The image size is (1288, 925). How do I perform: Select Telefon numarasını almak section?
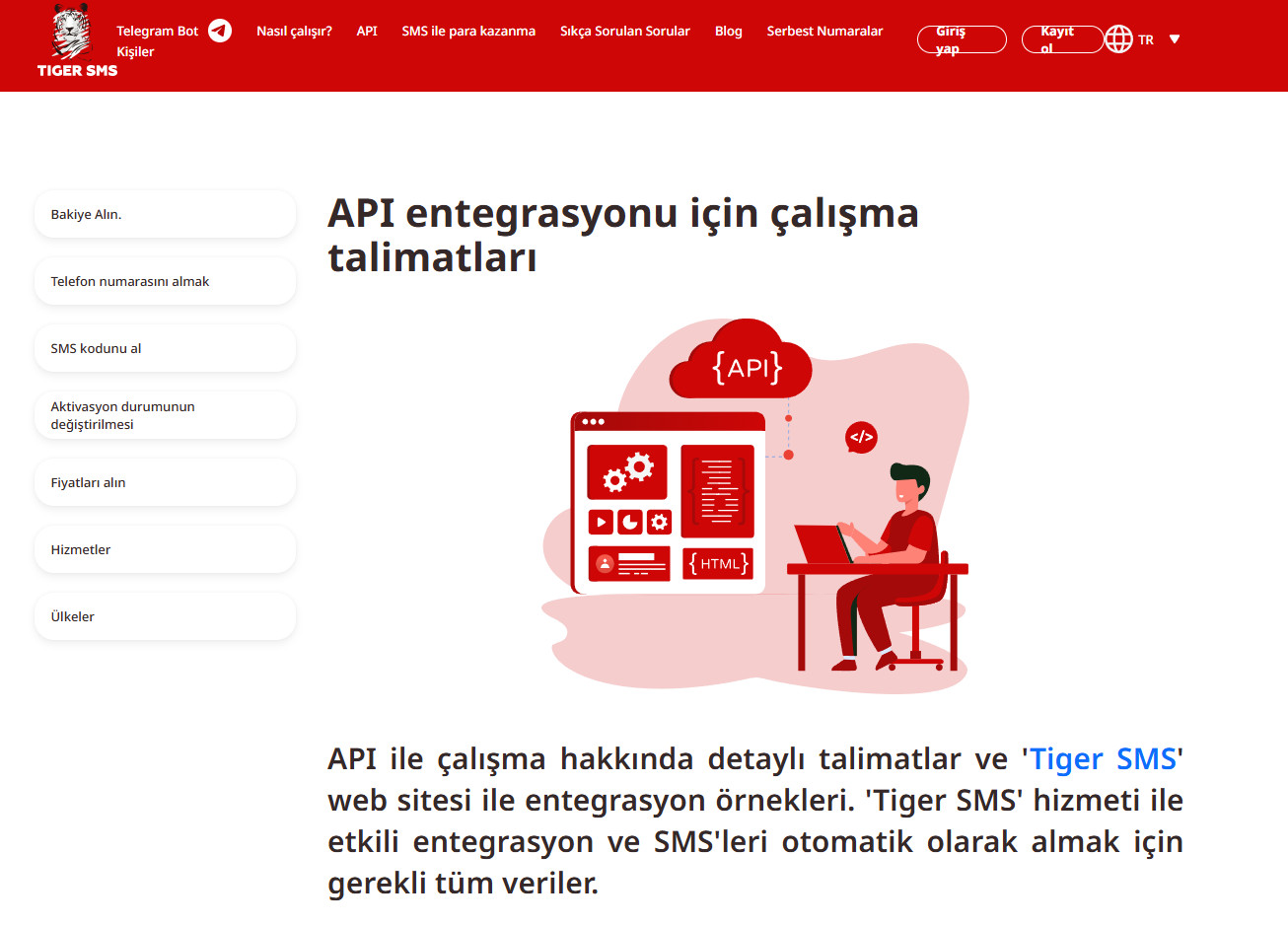[x=165, y=281]
